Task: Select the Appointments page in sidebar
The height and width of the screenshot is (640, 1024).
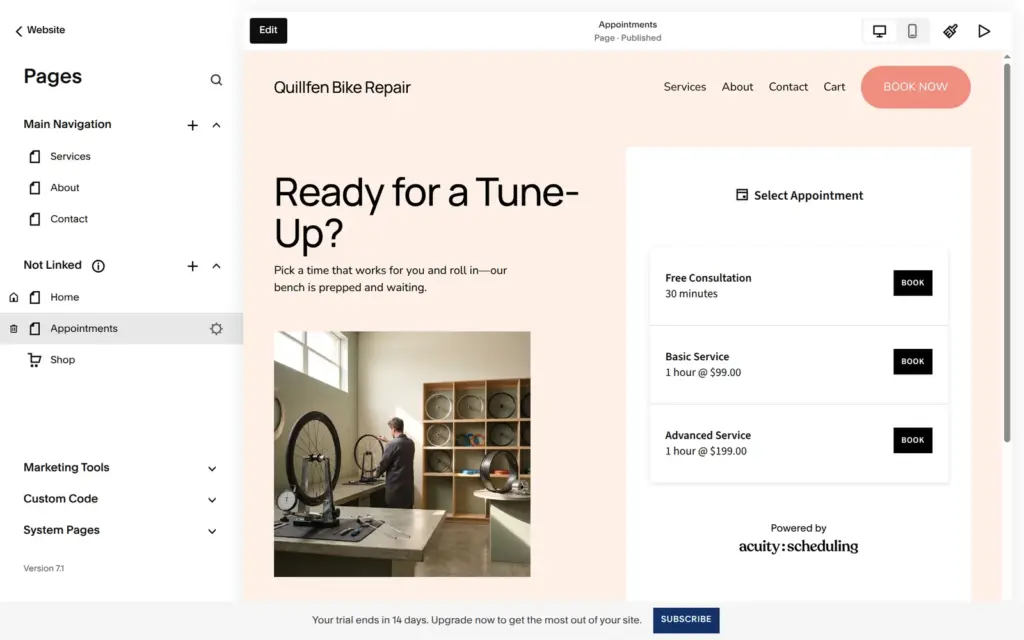Action: [x=121, y=328]
